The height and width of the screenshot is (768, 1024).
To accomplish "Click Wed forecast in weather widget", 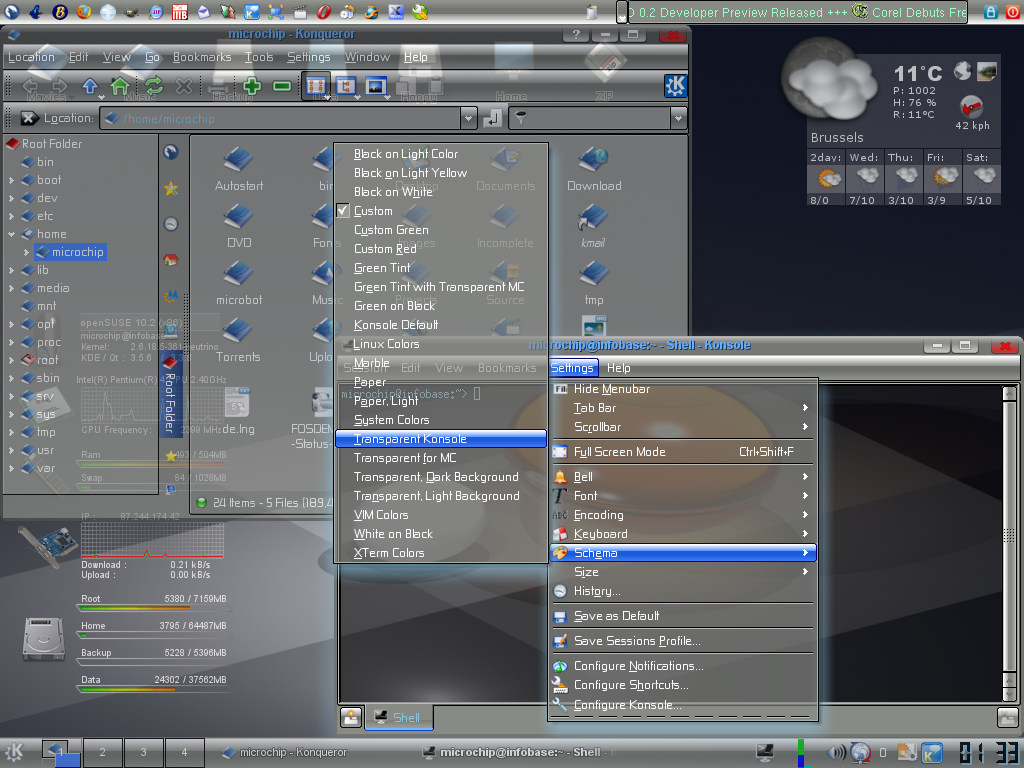I will pyautogui.click(x=863, y=178).
